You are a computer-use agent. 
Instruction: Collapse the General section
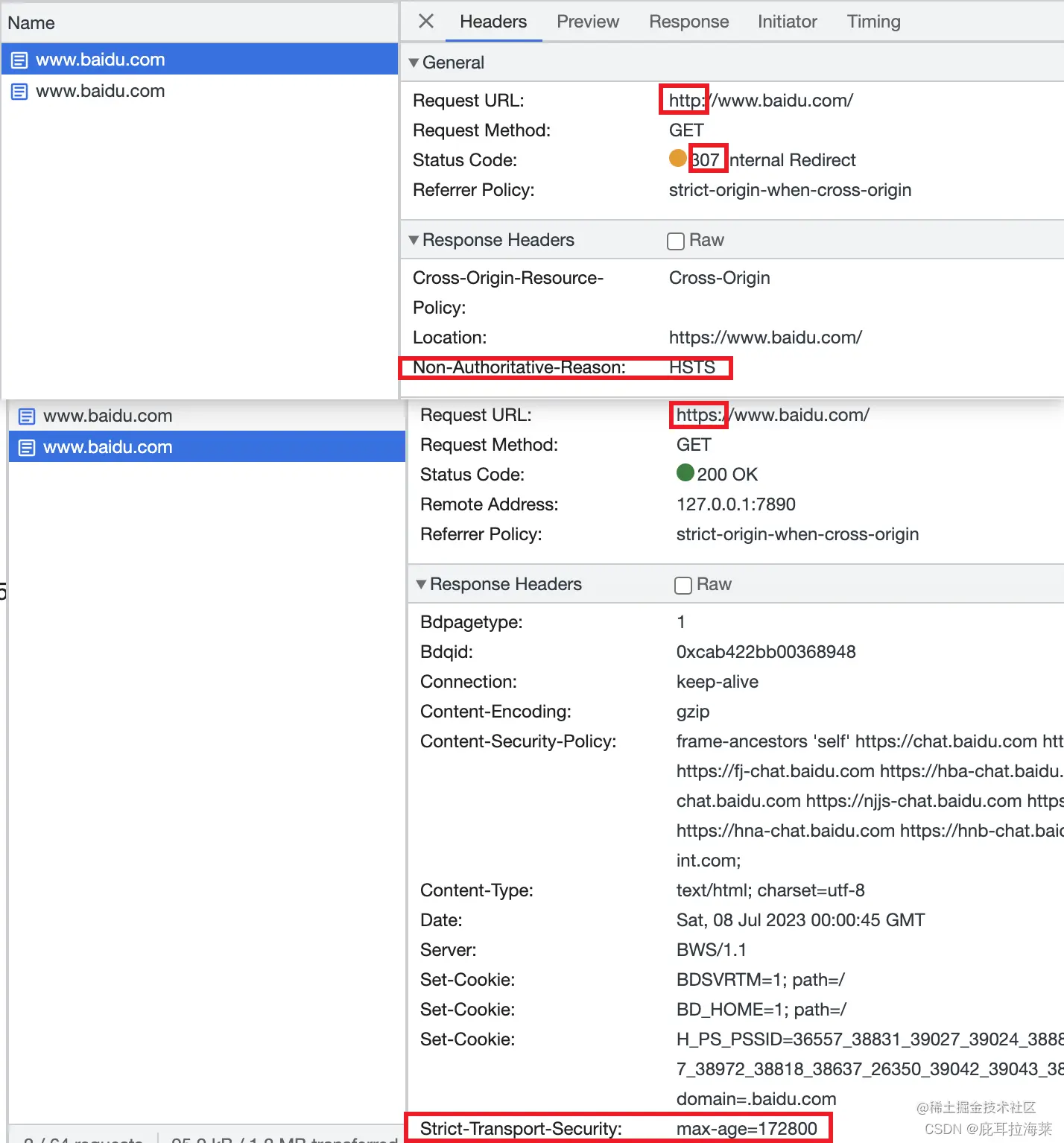[414, 63]
